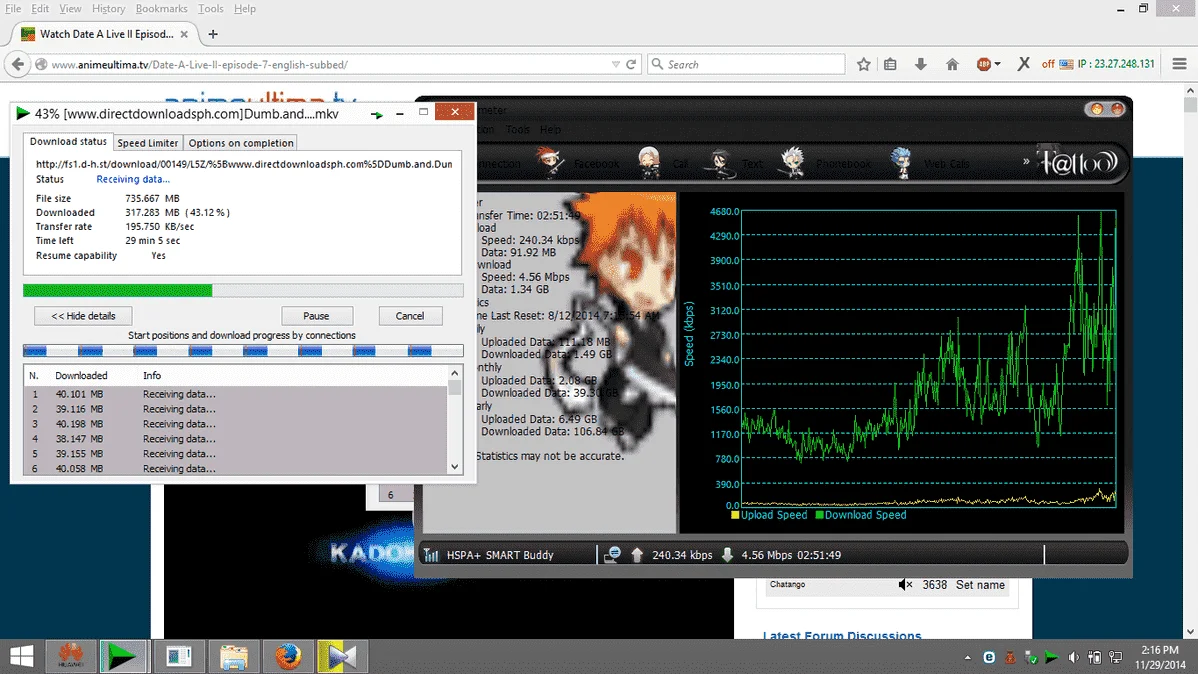Switch to Speed Limiter tab
The width and height of the screenshot is (1198, 674).
(147, 143)
